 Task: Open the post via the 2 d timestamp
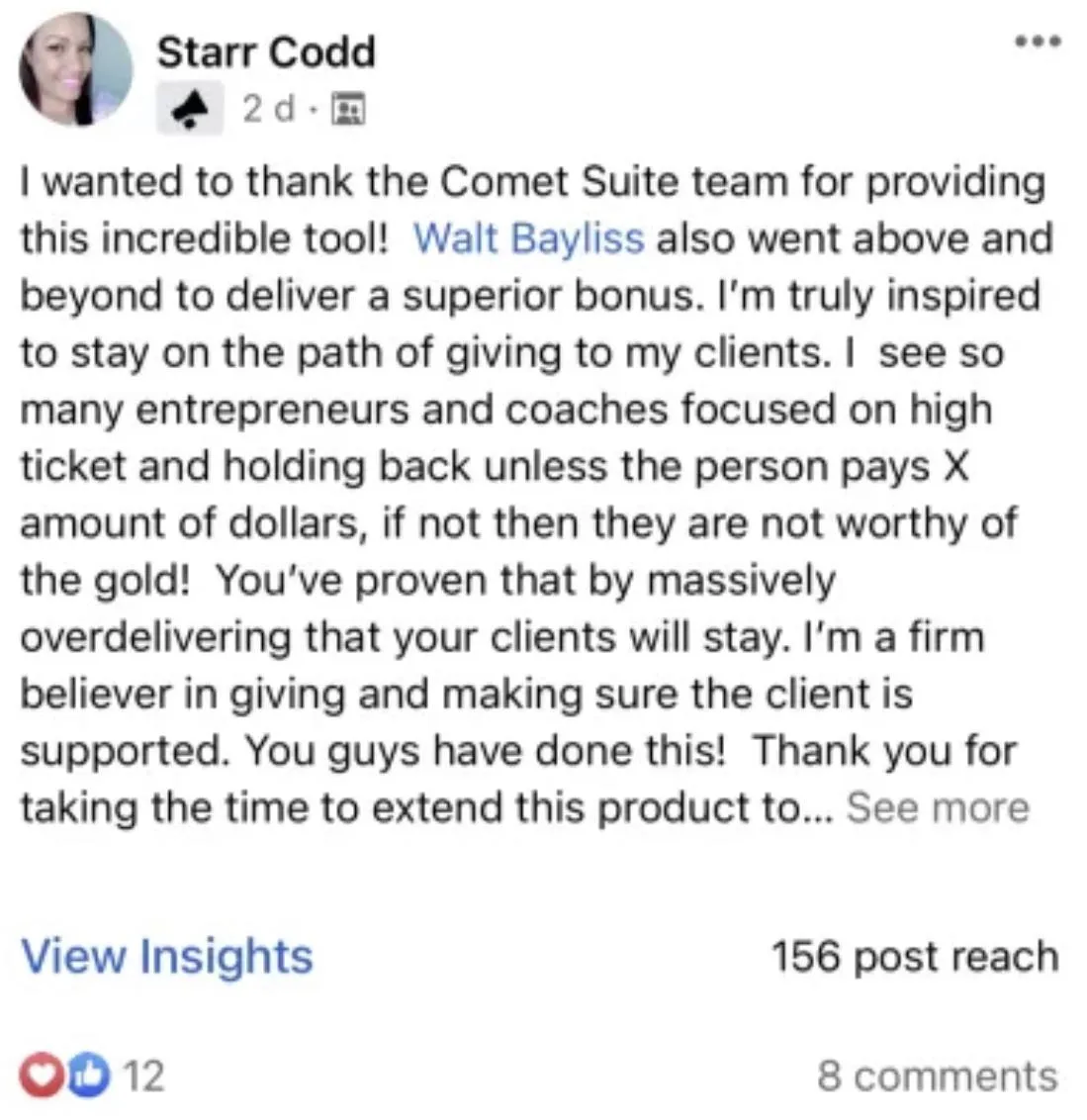click(268, 109)
